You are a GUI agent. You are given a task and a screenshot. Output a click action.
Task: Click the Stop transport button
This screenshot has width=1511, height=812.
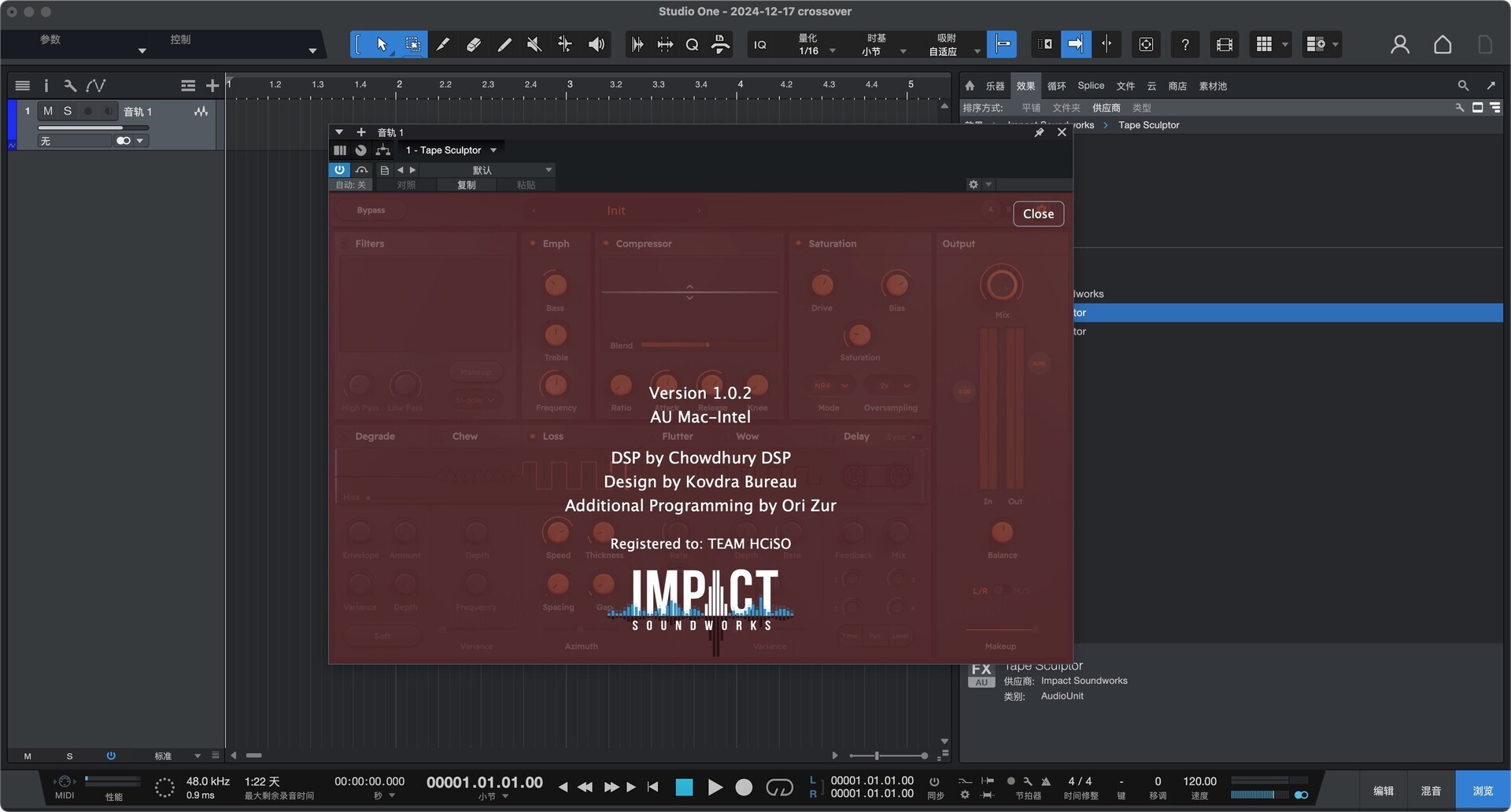684,787
